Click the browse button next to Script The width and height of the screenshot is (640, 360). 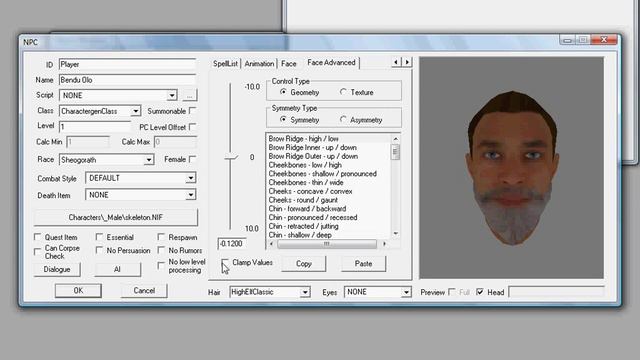(x=189, y=96)
